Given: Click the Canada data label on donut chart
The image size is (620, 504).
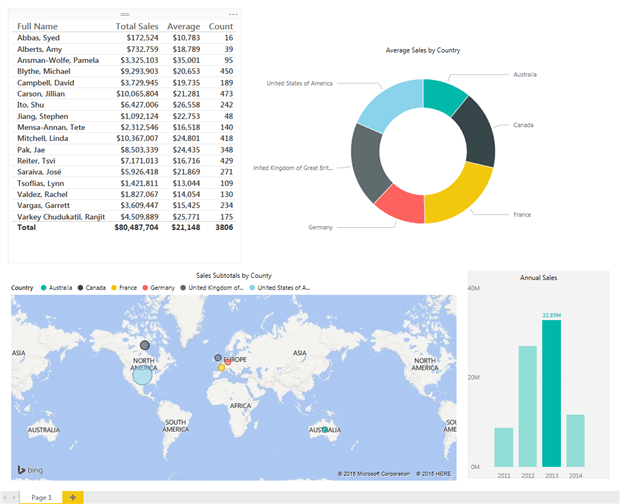Looking at the screenshot, I should click(x=523, y=125).
